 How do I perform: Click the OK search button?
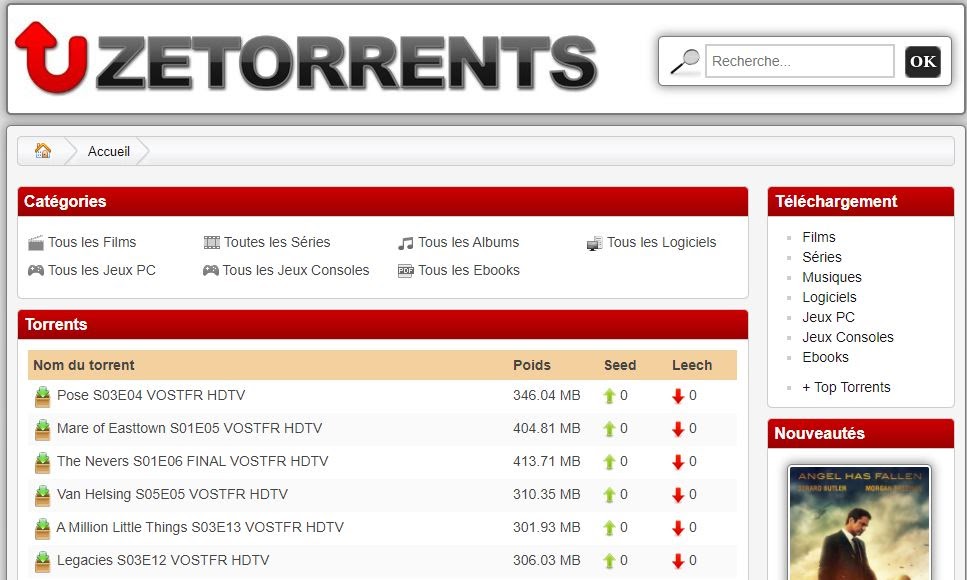coord(923,61)
